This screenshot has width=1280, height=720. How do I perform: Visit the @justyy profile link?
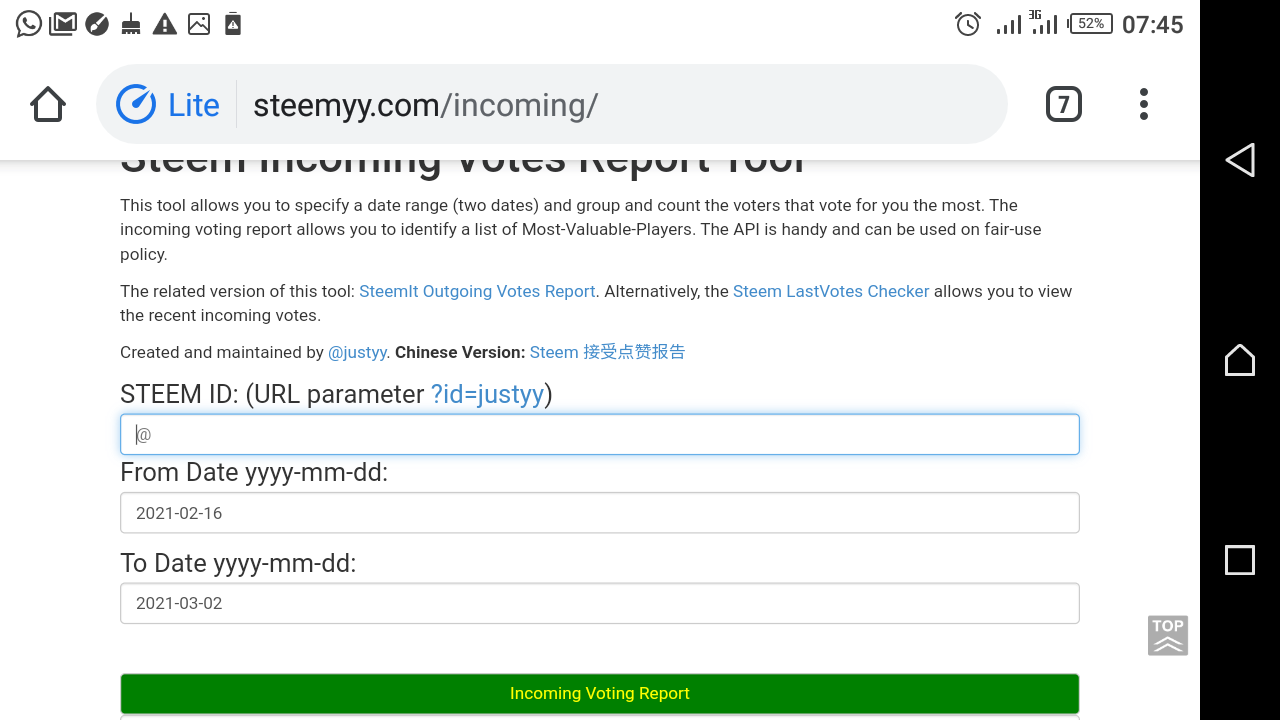pyautogui.click(x=357, y=352)
